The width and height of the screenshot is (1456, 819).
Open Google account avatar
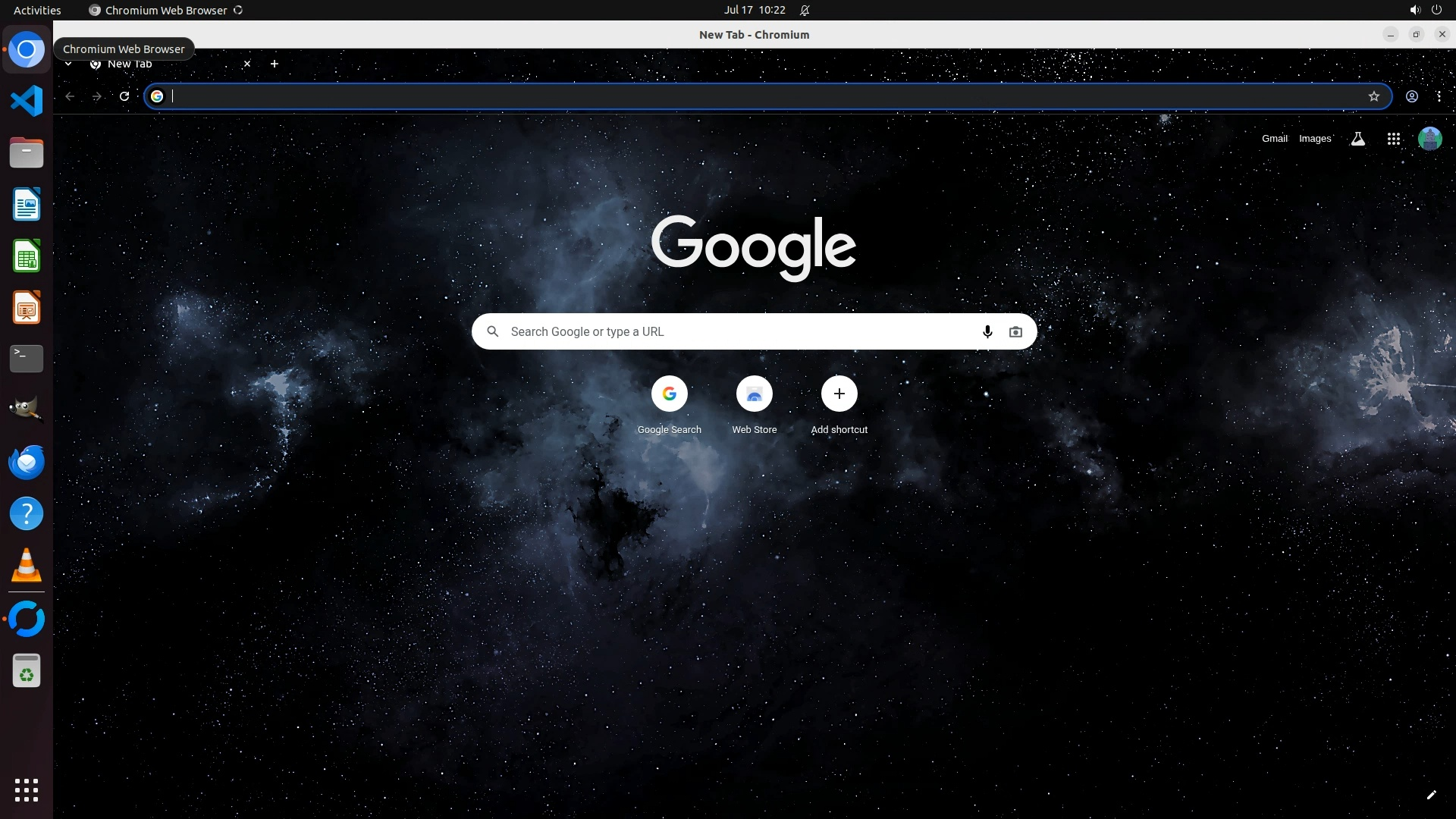click(1429, 139)
